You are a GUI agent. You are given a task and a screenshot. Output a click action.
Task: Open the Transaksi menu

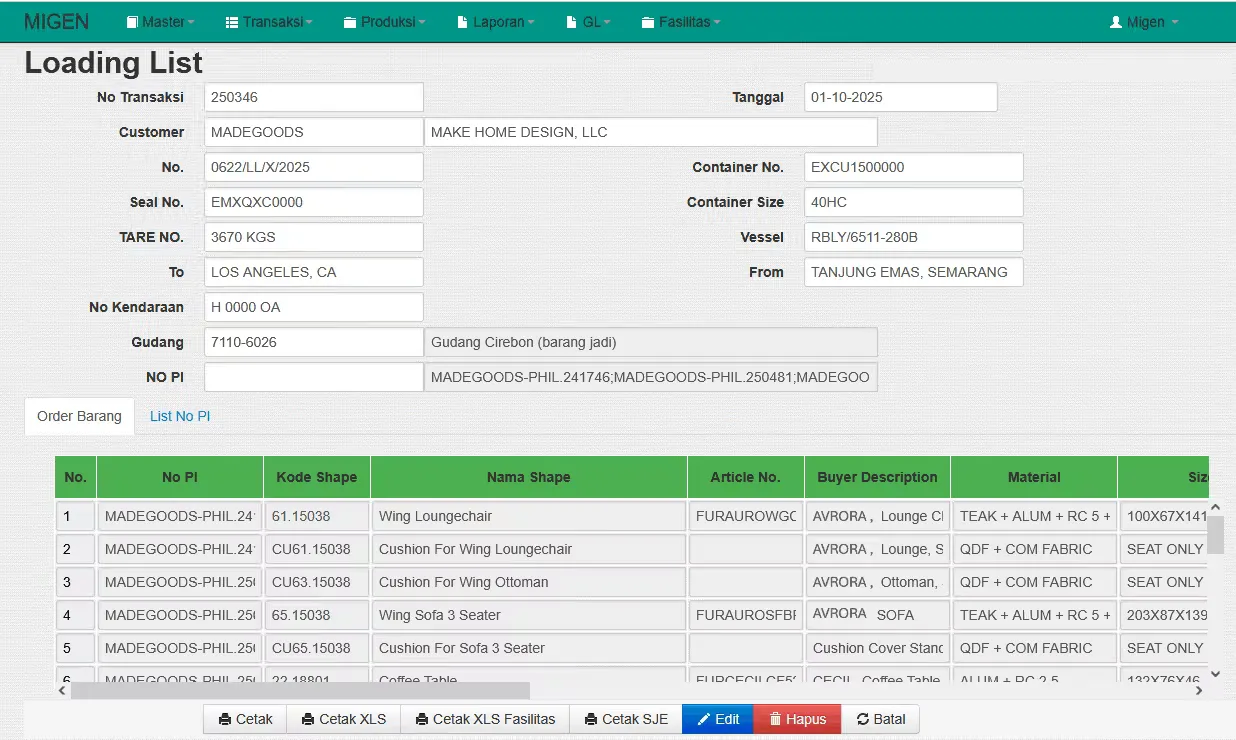pos(269,22)
